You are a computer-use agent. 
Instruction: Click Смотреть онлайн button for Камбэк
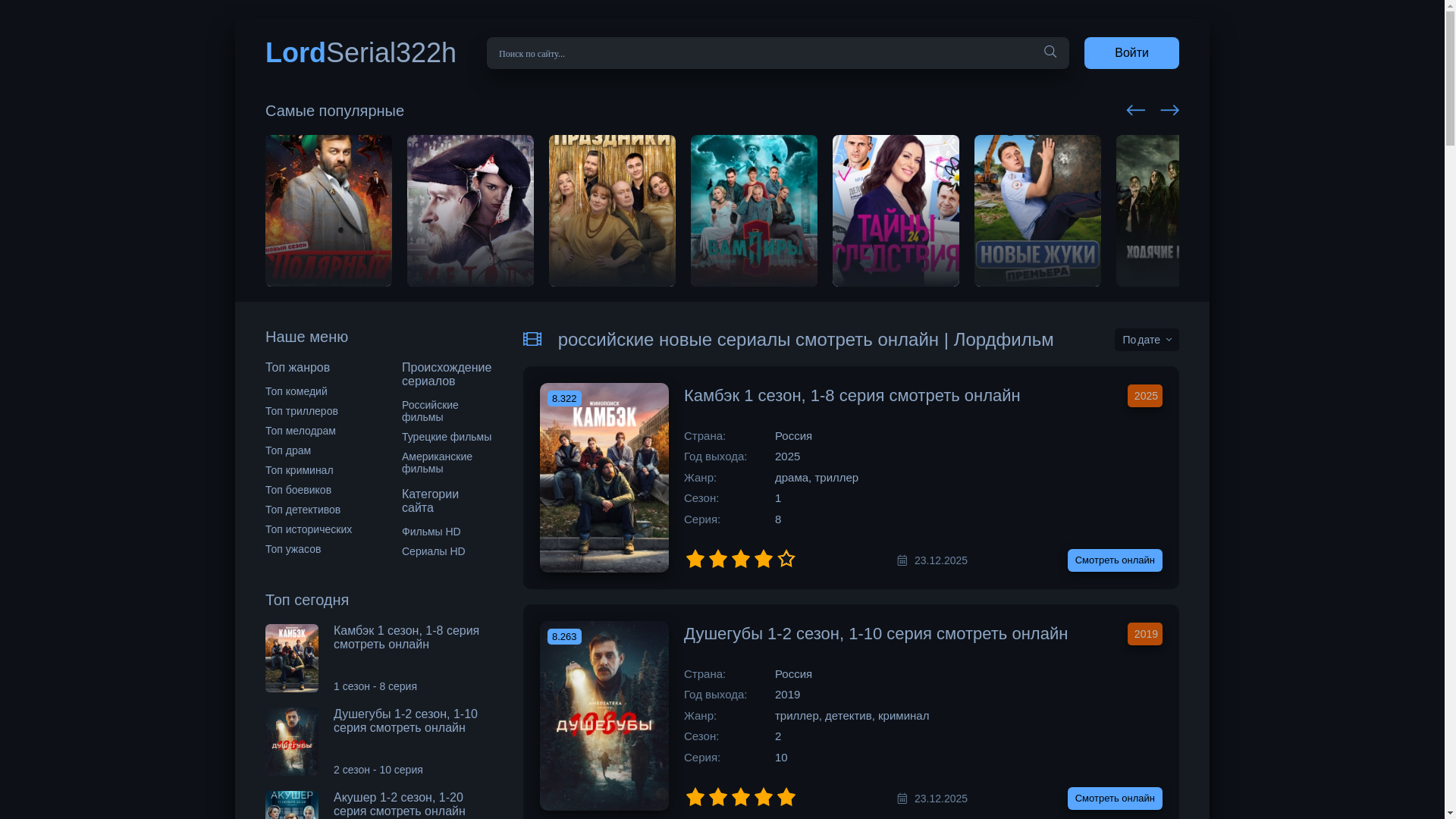[x=1114, y=560]
